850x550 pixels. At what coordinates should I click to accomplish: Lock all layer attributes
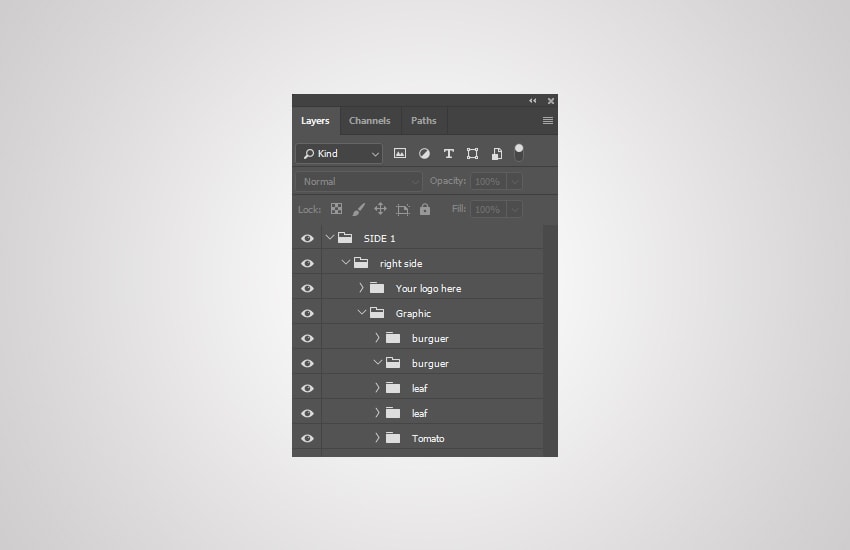tap(425, 209)
